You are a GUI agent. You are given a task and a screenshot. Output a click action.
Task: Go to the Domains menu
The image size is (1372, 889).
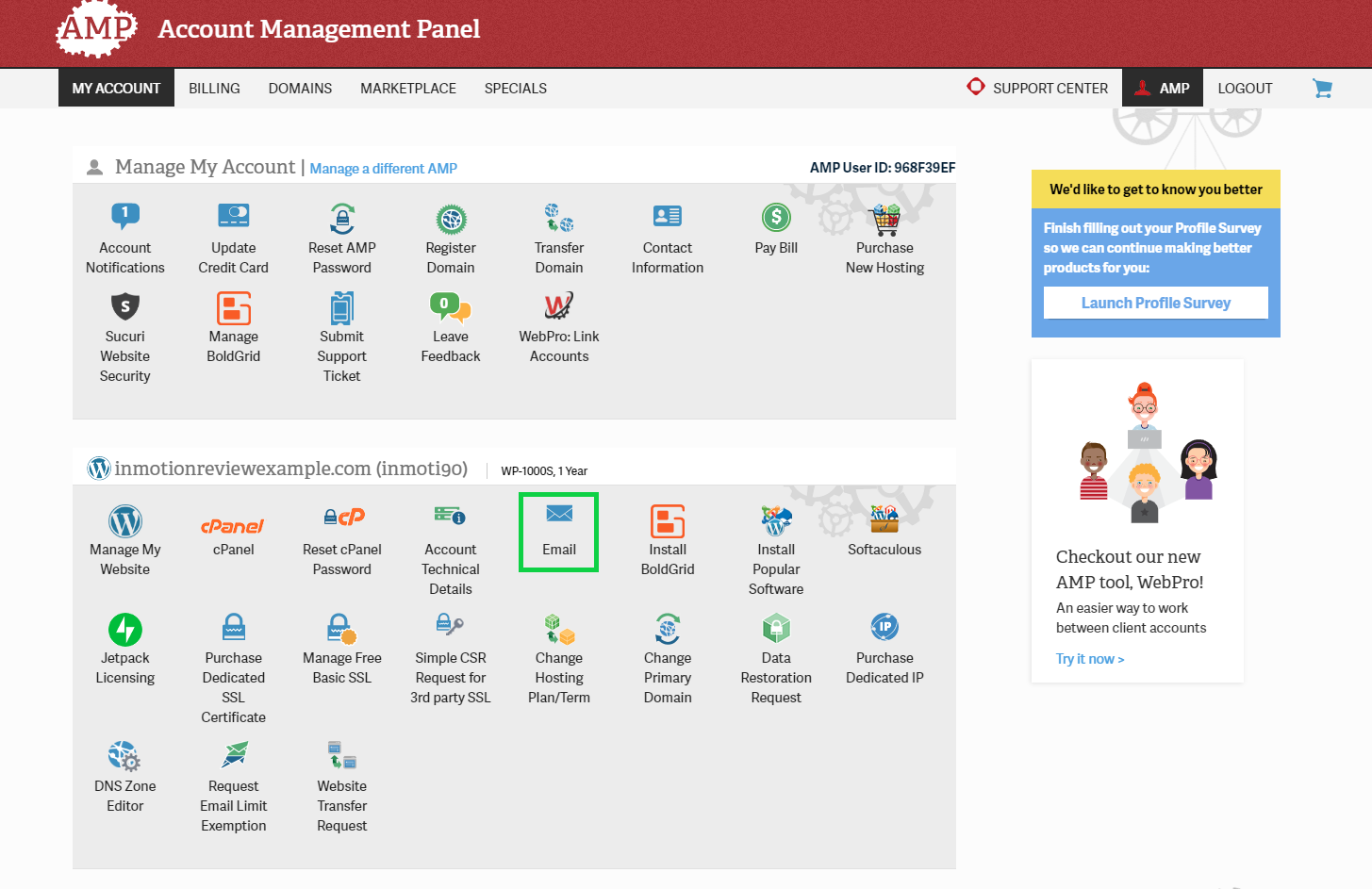point(300,89)
